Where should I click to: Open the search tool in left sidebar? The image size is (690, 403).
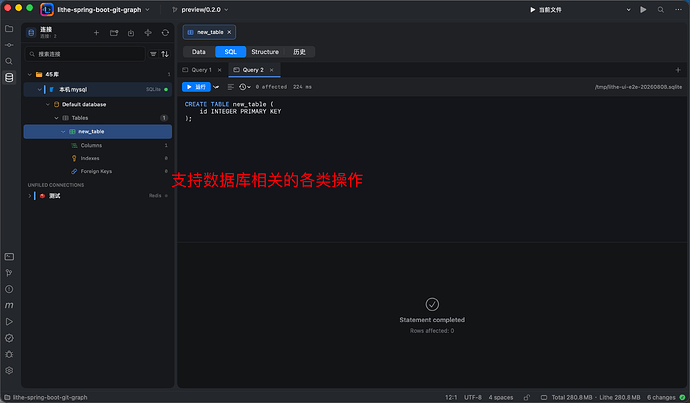pos(9,61)
